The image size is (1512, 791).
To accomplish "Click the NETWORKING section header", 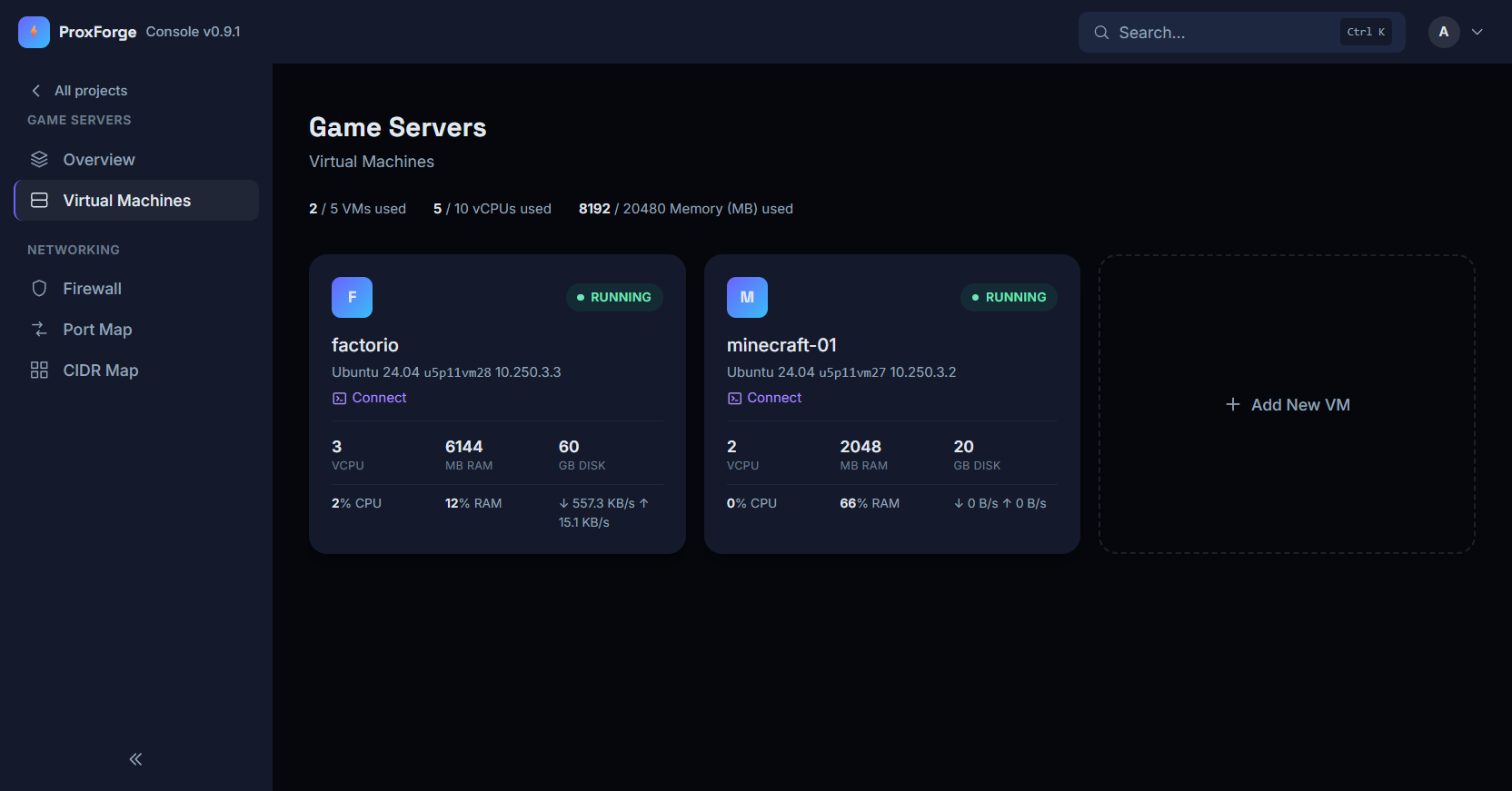I will coord(74,250).
